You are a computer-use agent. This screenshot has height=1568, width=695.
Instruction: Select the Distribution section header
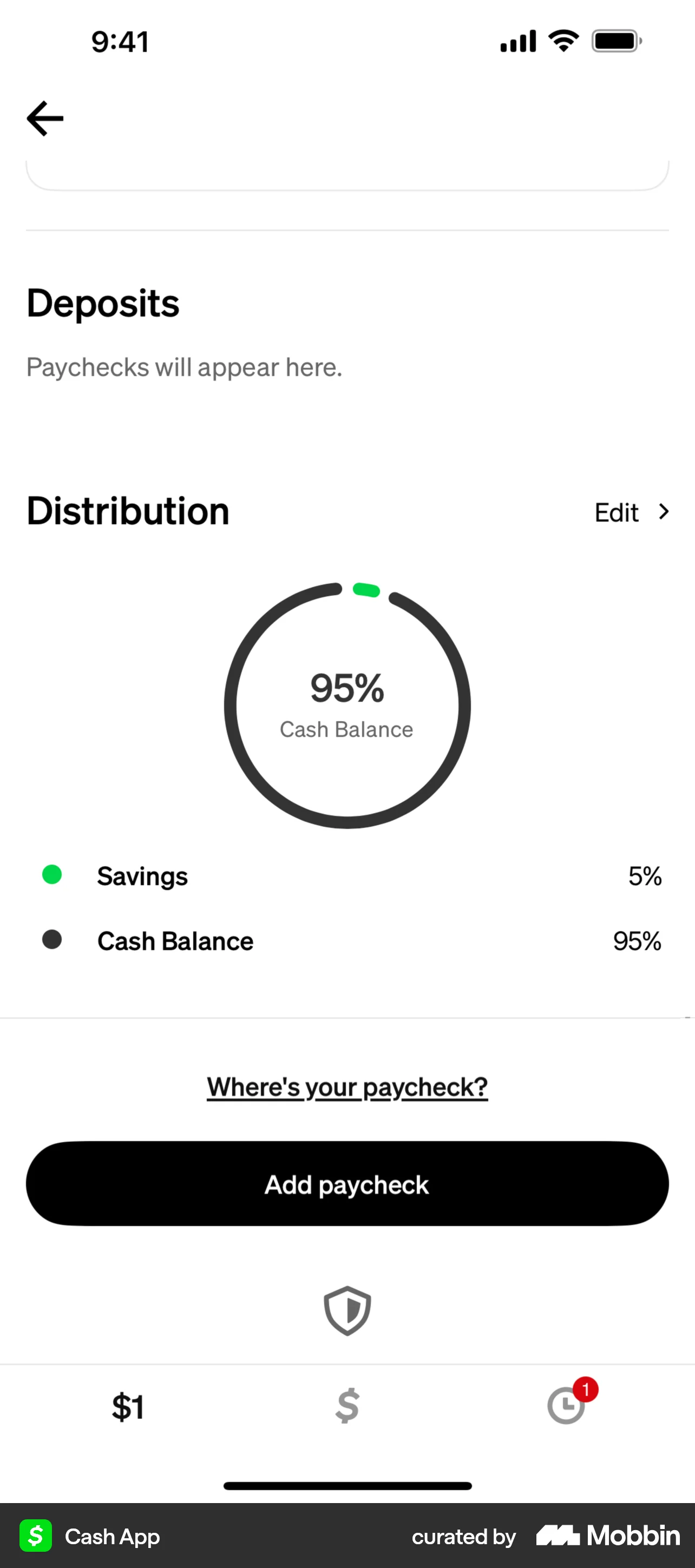click(127, 511)
